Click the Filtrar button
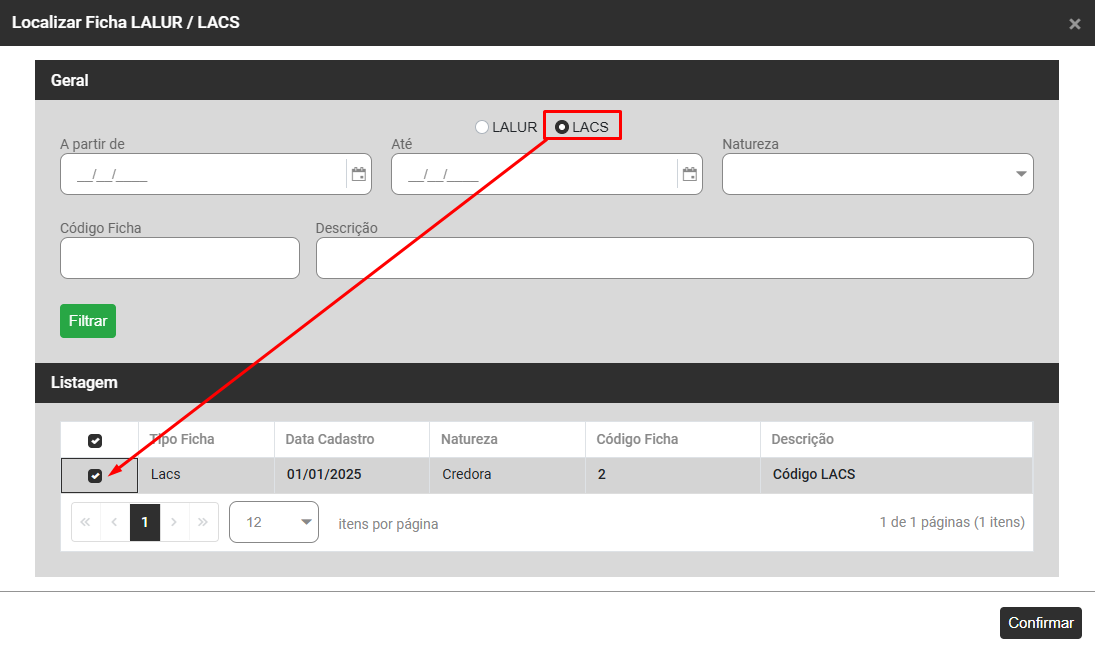The image size is (1095, 651). [x=88, y=321]
